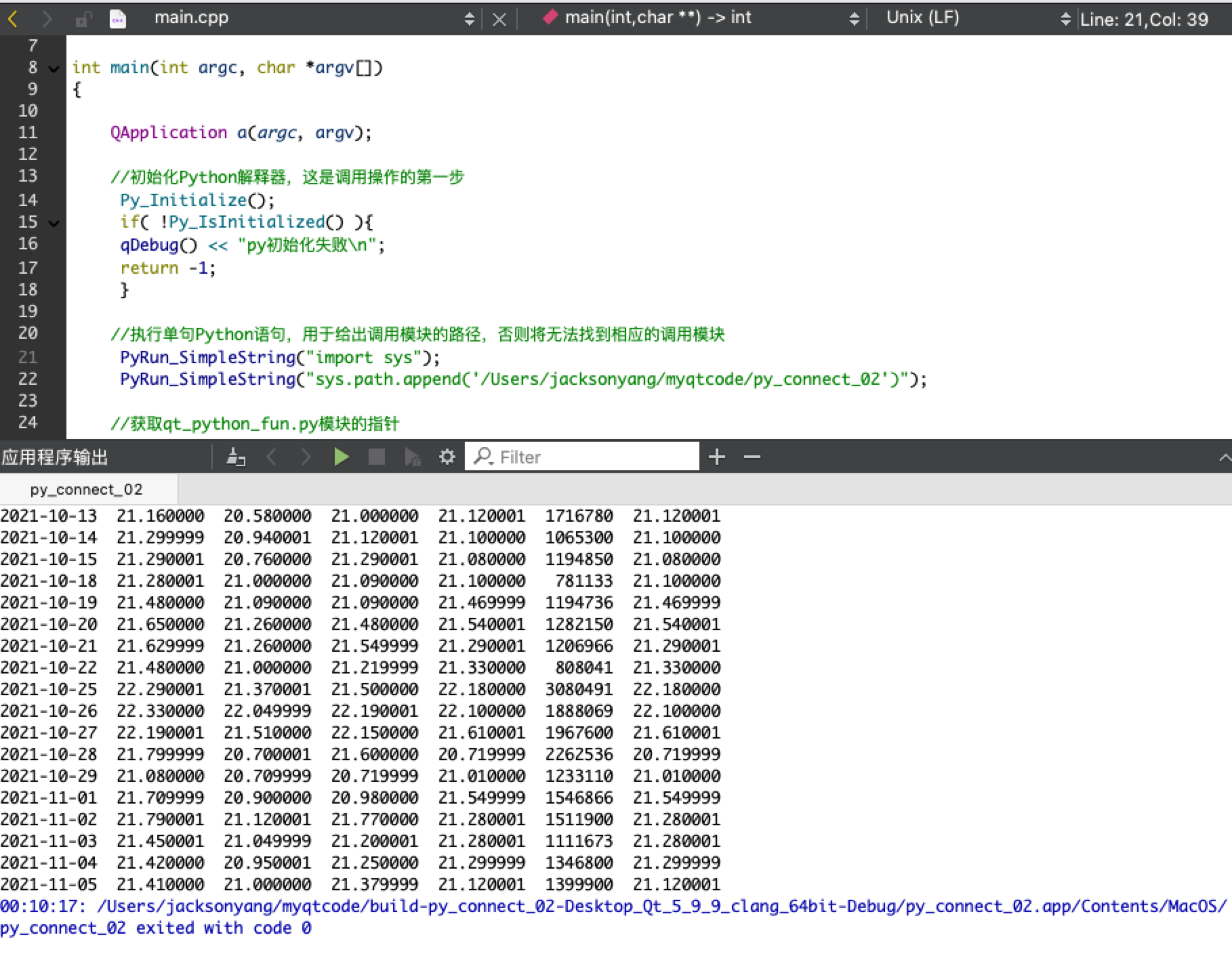The image size is (1232, 954).
Task: Click volume 781133 in the 2021-10-18 row
Action: point(584,581)
